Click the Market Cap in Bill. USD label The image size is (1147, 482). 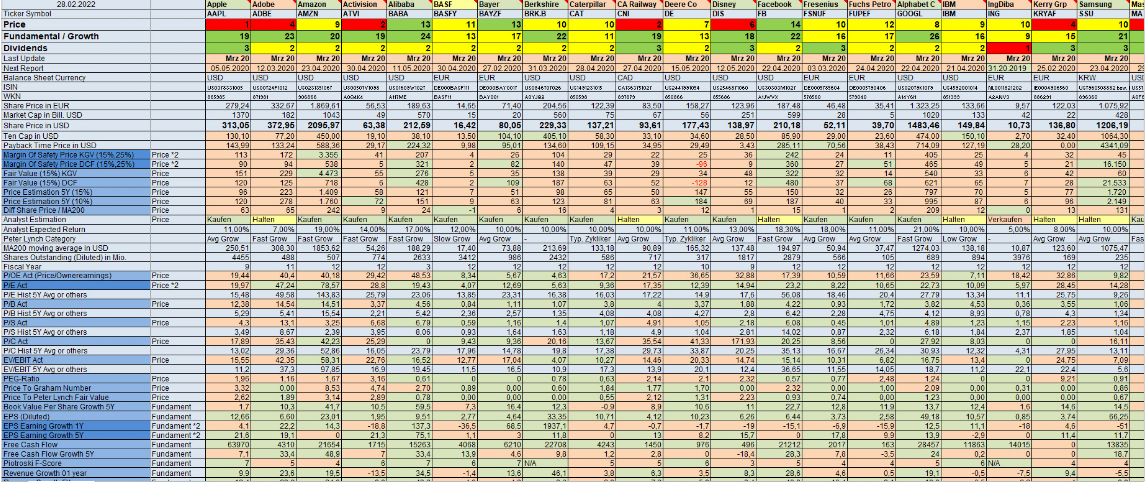[75, 115]
